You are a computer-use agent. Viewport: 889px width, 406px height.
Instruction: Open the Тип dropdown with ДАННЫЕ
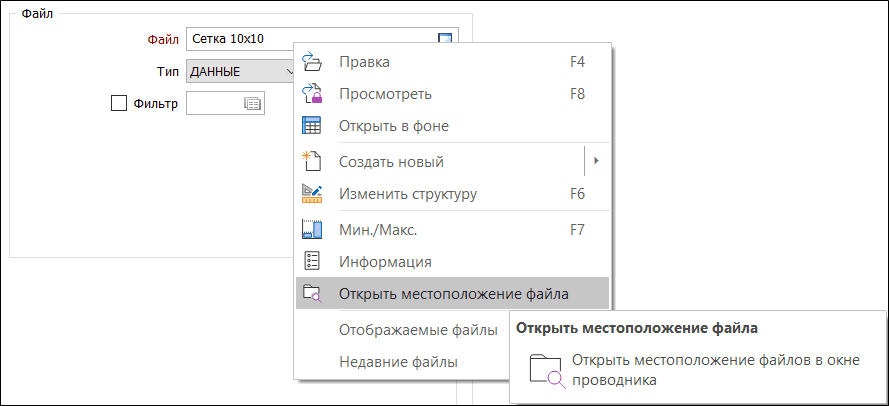tap(242, 72)
